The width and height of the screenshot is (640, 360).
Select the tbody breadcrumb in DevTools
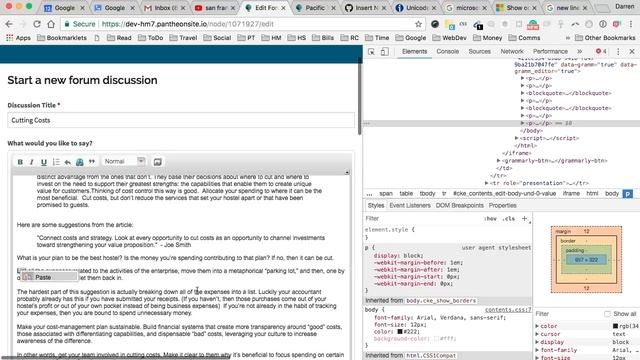point(427,193)
